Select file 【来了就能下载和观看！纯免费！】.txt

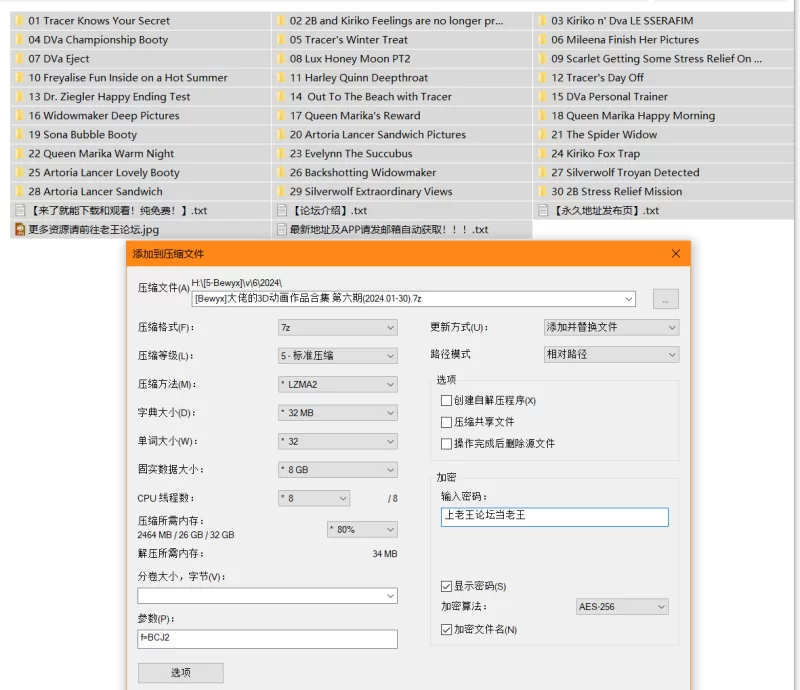pos(117,211)
